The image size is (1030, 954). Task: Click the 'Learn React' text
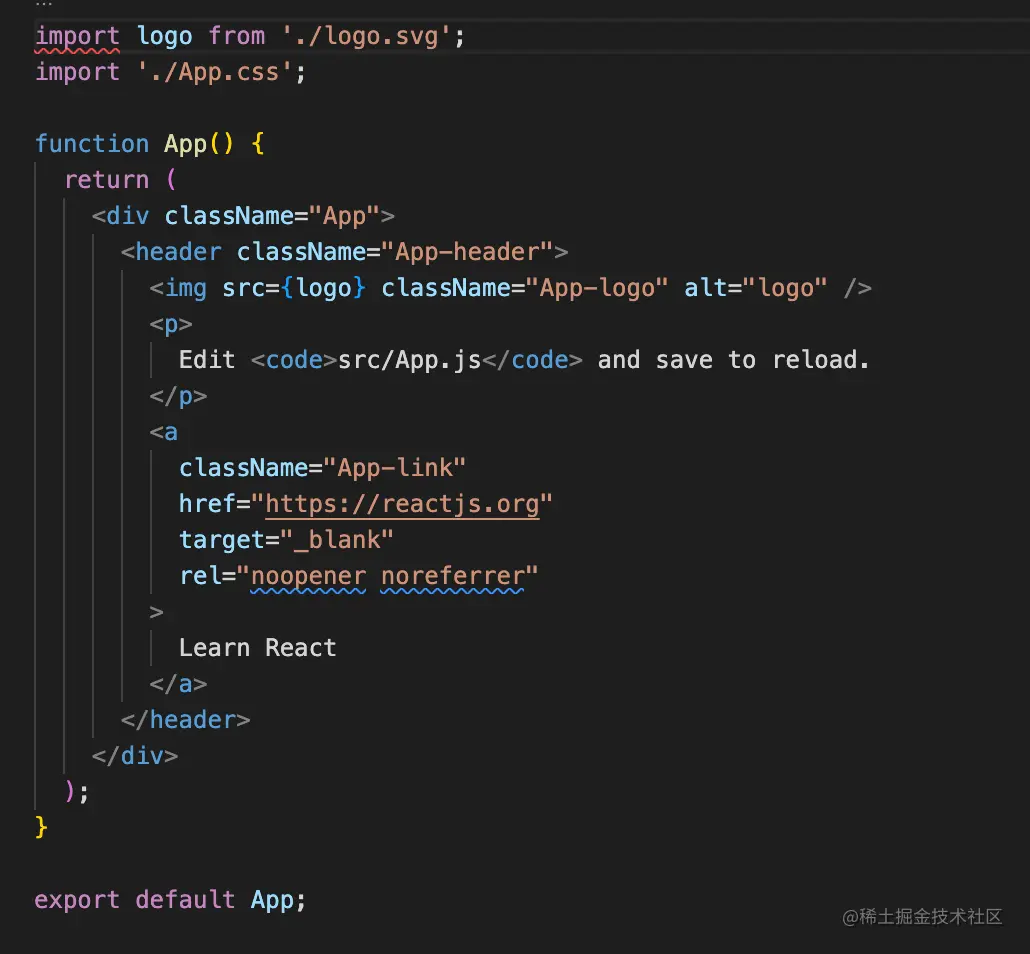258,648
